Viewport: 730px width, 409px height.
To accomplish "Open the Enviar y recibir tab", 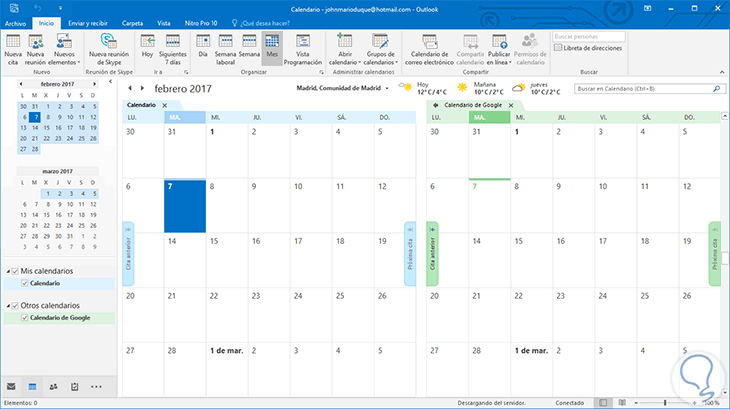I will [88, 23].
